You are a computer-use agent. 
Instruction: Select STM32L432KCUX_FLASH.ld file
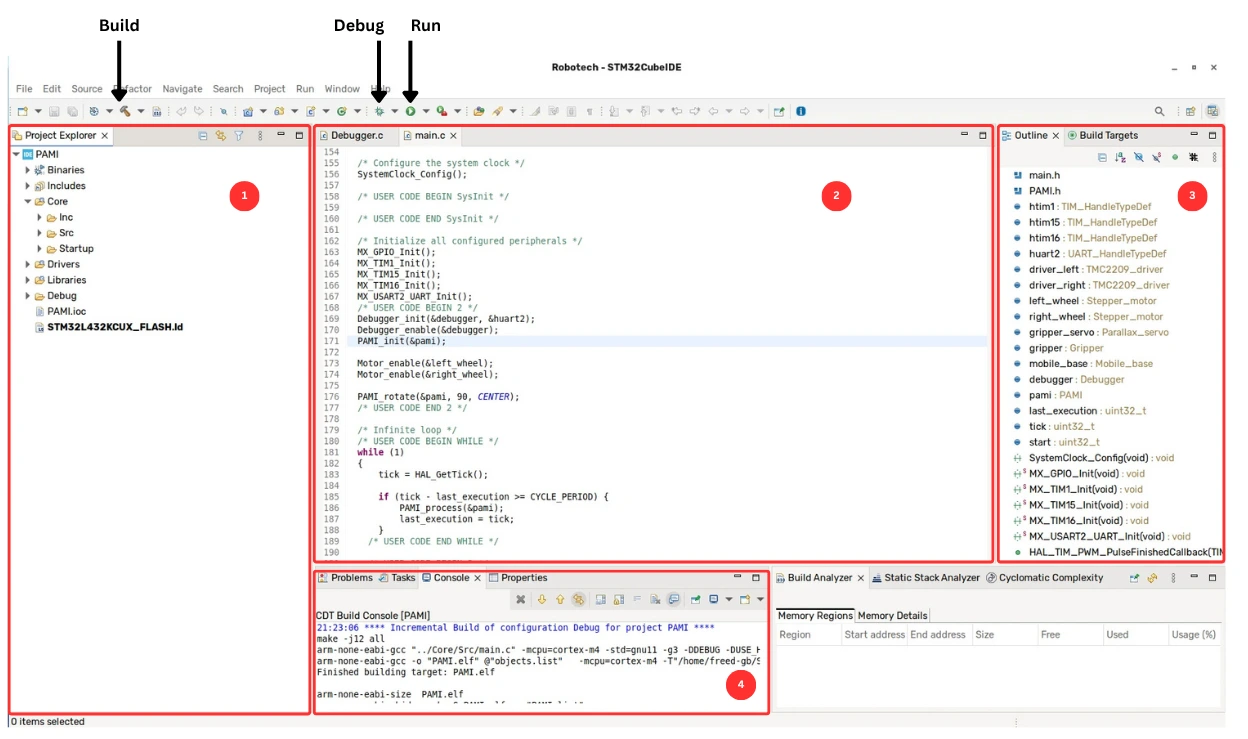tap(108, 327)
